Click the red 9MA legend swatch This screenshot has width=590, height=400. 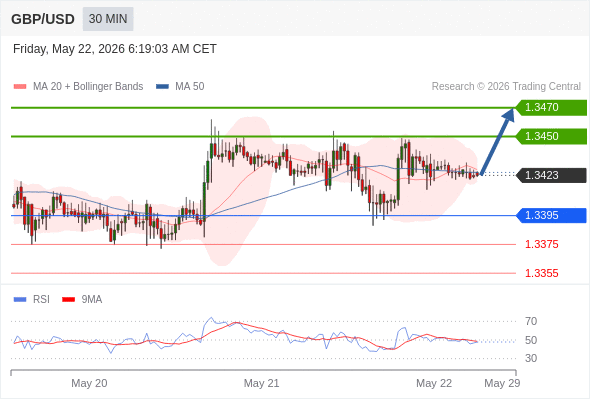[x=68, y=300]
